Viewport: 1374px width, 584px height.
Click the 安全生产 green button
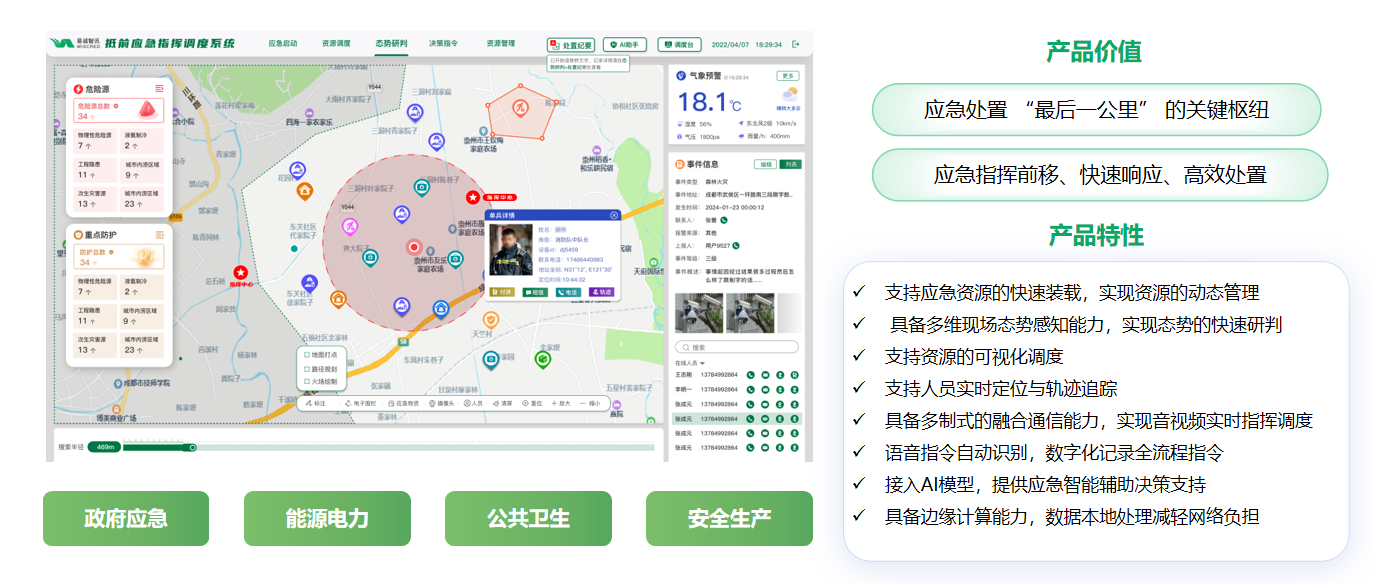pos(729,518)
